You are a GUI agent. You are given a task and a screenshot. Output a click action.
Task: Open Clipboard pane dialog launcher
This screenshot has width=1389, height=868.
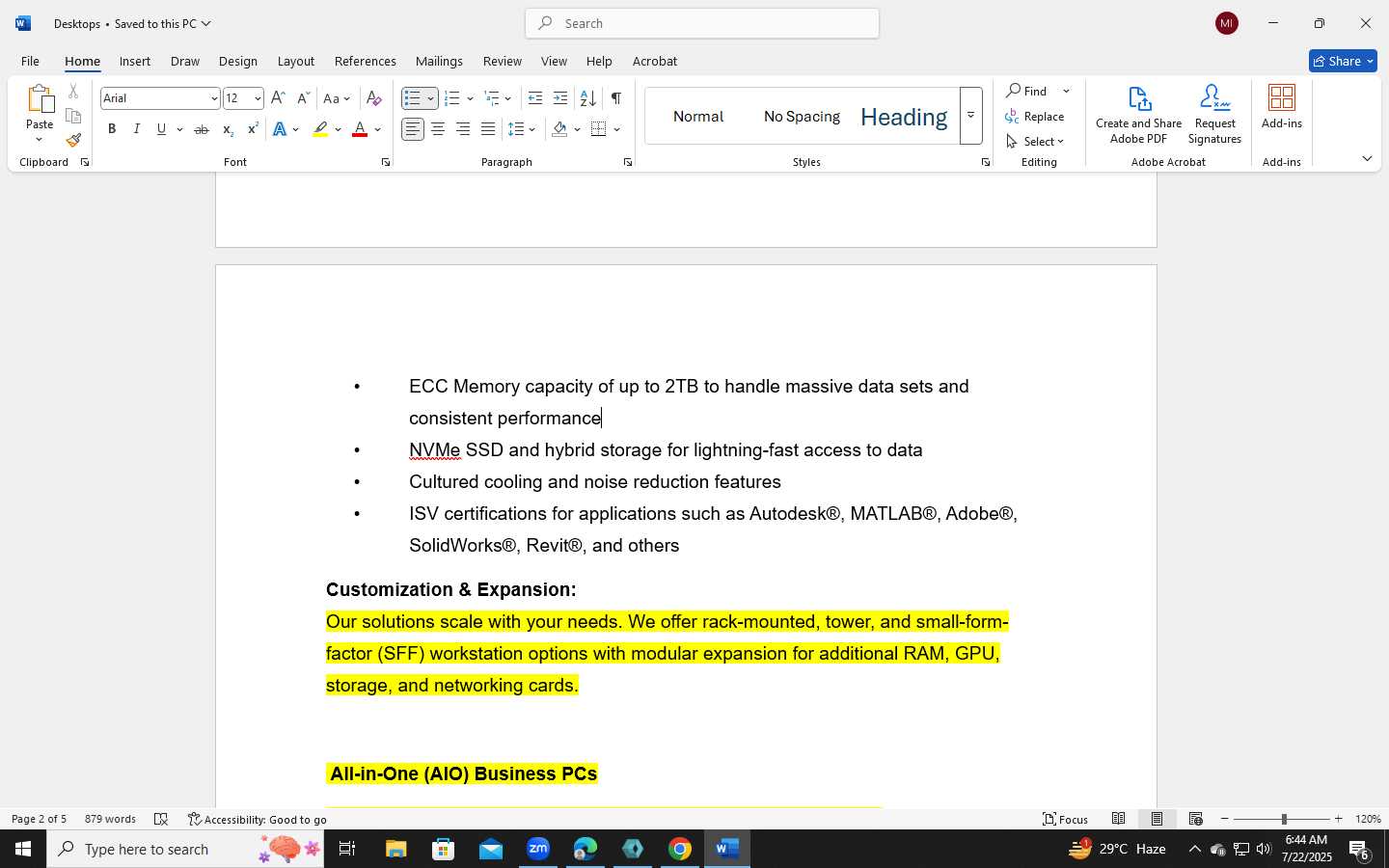tap(85, 162)
